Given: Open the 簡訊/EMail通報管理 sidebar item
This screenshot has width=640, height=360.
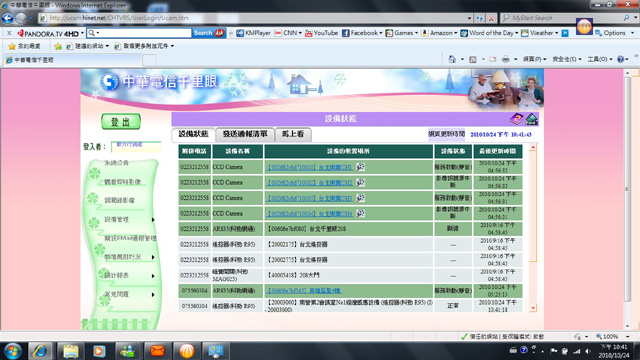Looking at the screenshot, I should click(x=130, y=238).
